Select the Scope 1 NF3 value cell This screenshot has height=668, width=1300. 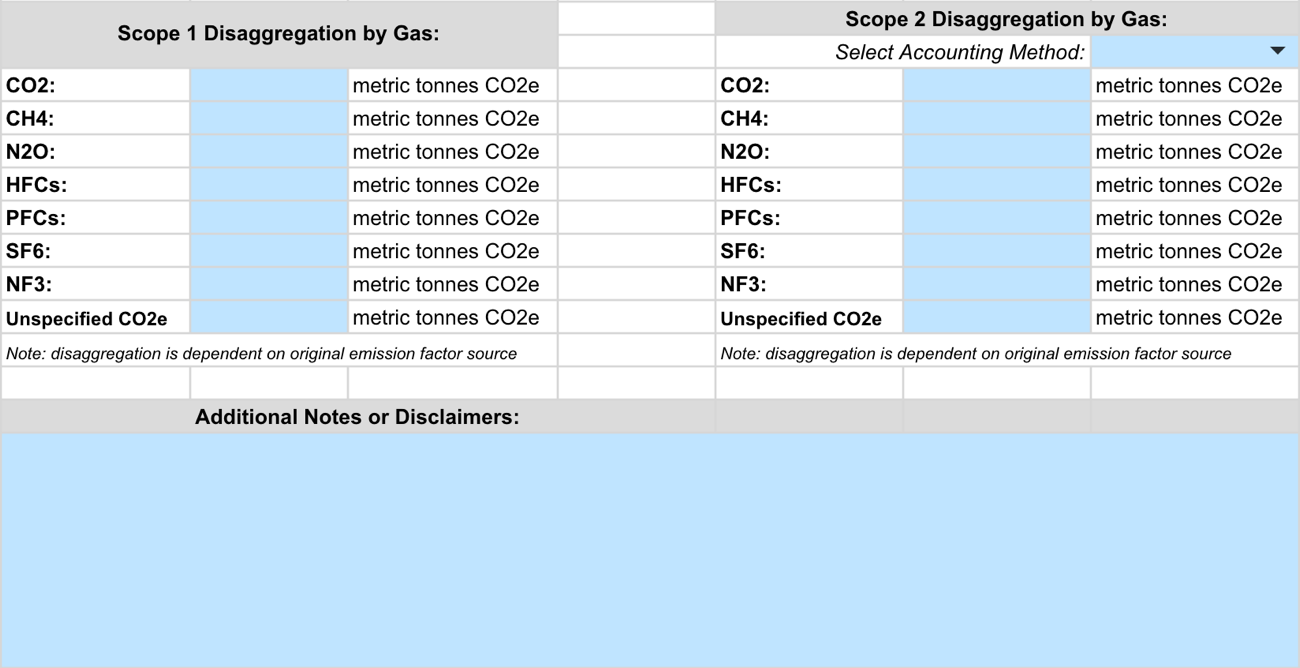click(269, 283)
